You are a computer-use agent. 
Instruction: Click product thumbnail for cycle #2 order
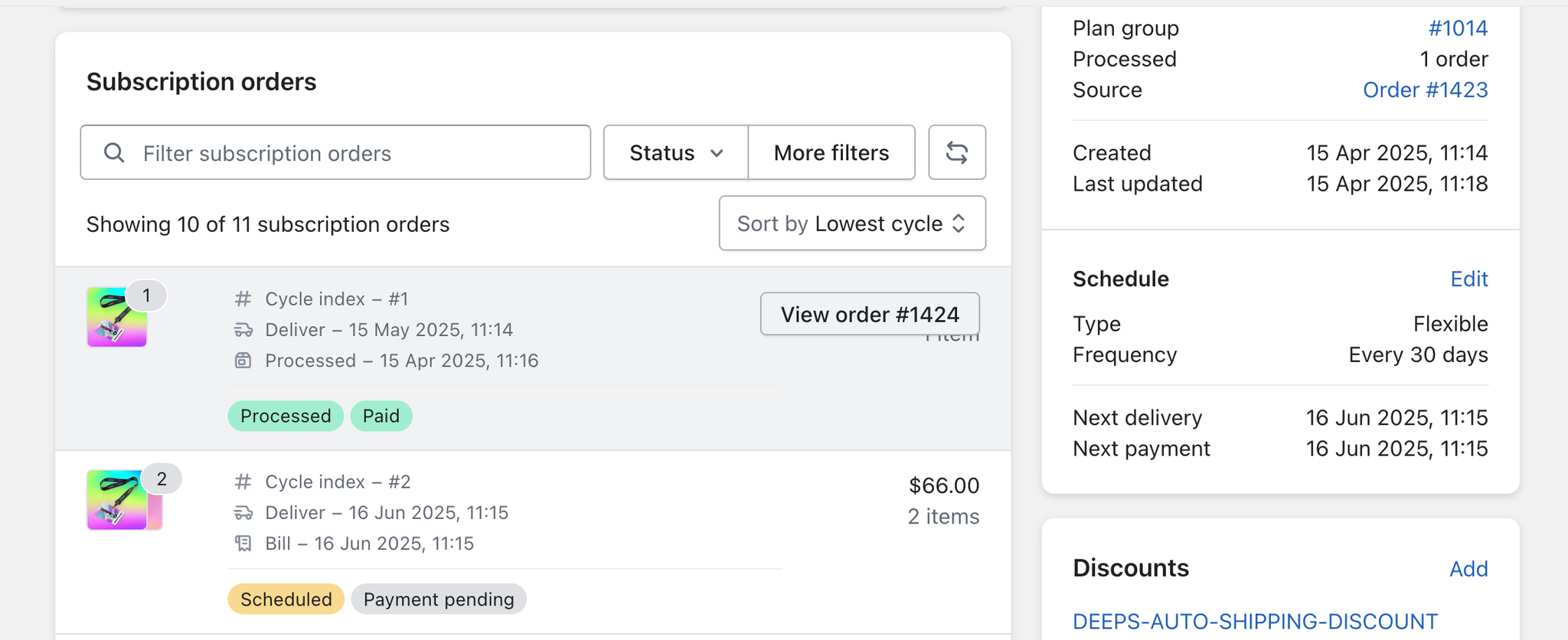[119, 501]
